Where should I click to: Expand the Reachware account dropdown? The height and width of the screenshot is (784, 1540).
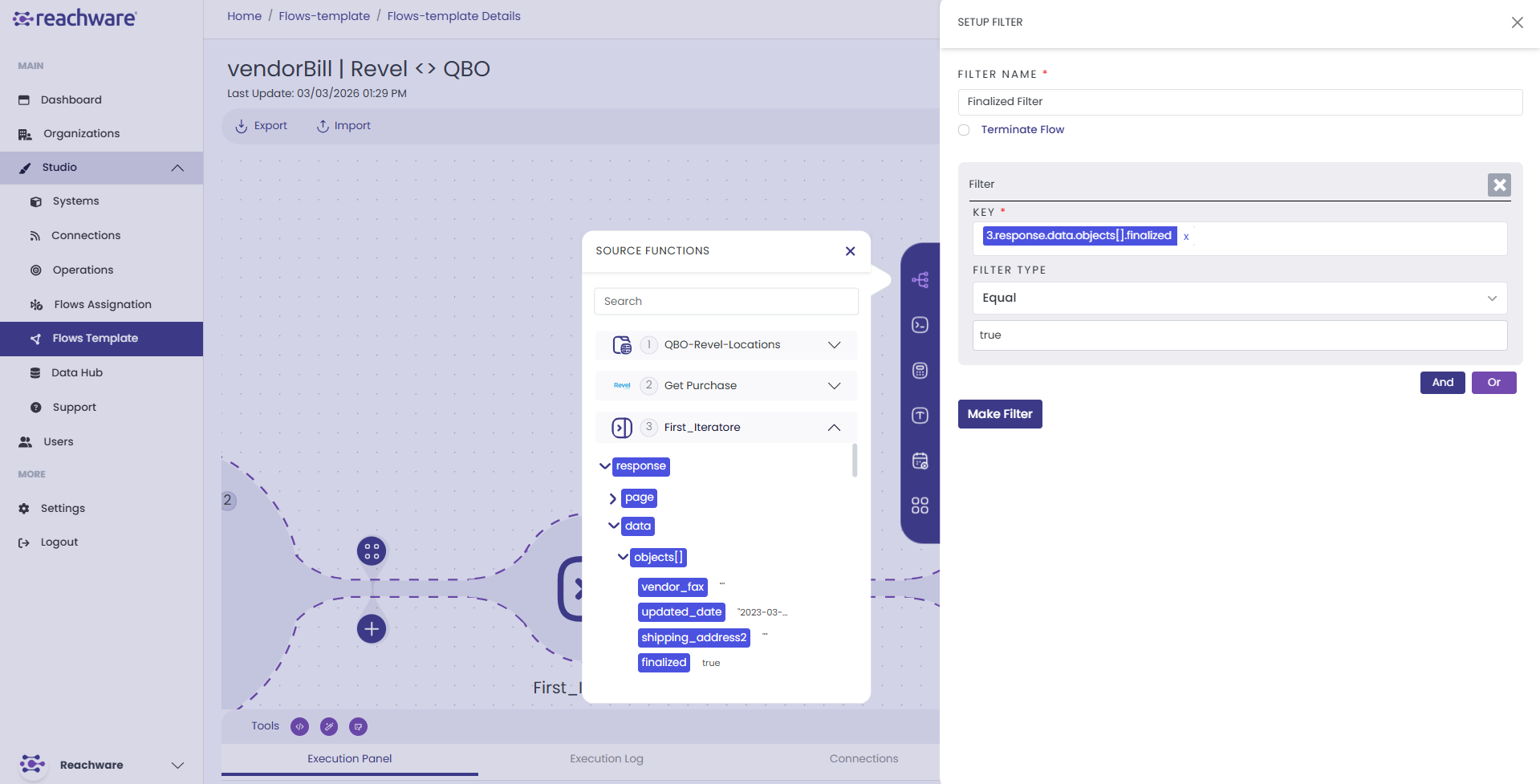pos(177,766)
